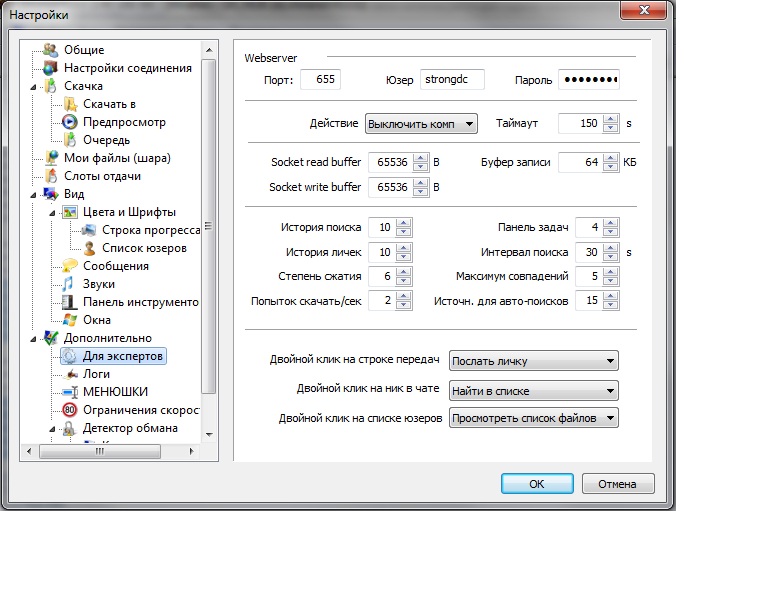
Task: Select Логи in the settings tree
Action: coord(95,374)
